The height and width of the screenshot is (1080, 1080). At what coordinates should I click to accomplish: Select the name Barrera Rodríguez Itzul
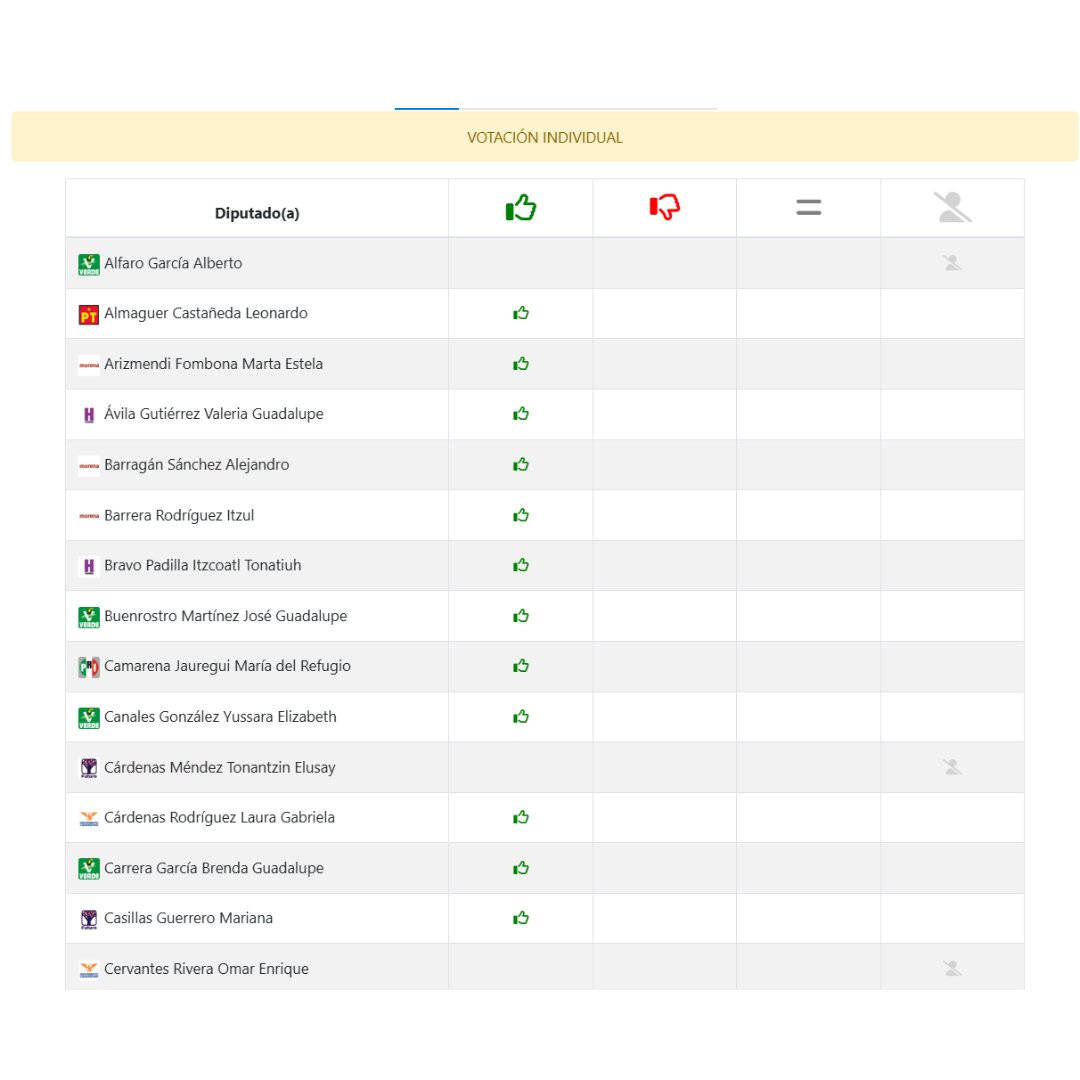click(x=179, y=515)
